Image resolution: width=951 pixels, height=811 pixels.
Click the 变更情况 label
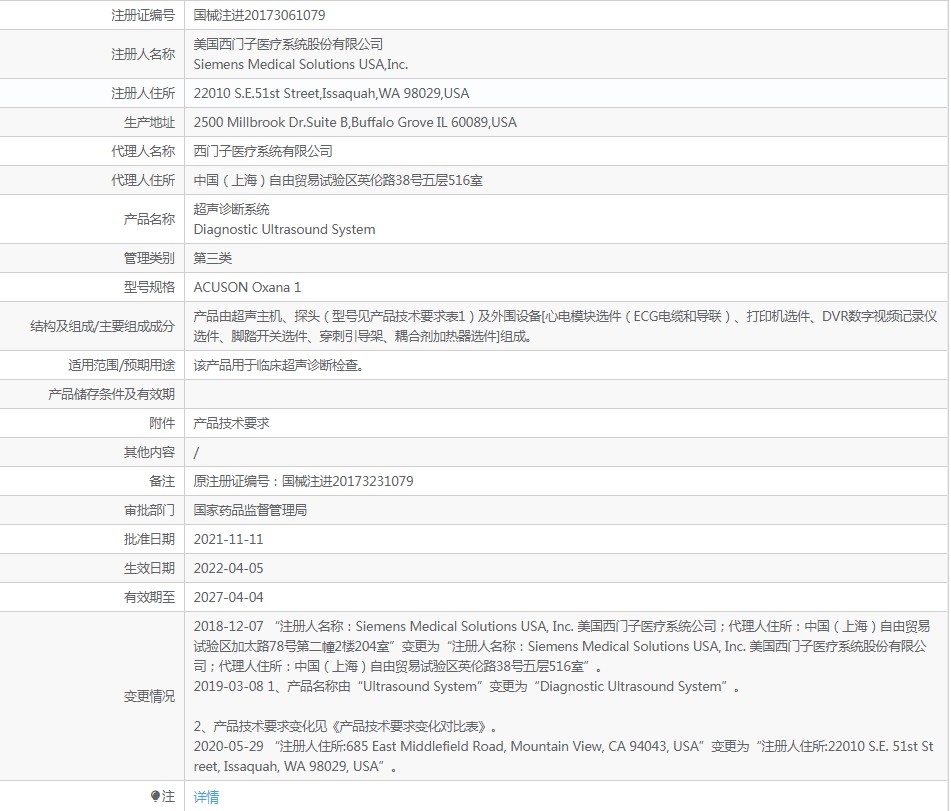pos(149,696)
